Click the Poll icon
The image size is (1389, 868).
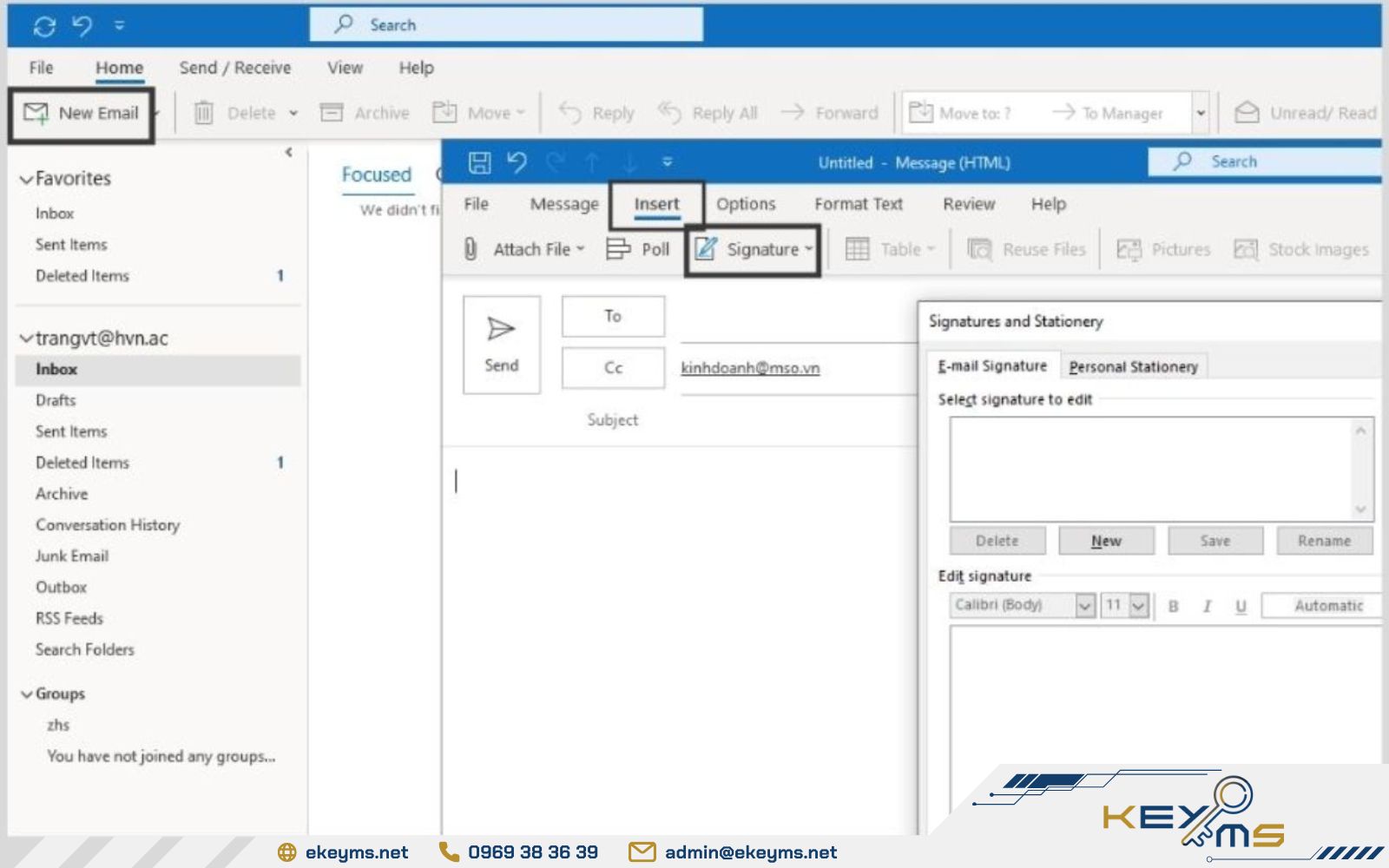tap(618, 250)
